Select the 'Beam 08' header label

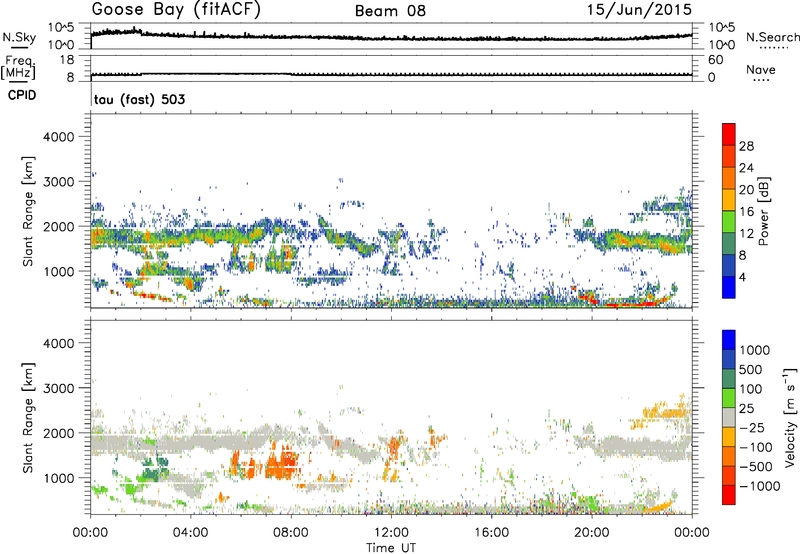(390, 11)
